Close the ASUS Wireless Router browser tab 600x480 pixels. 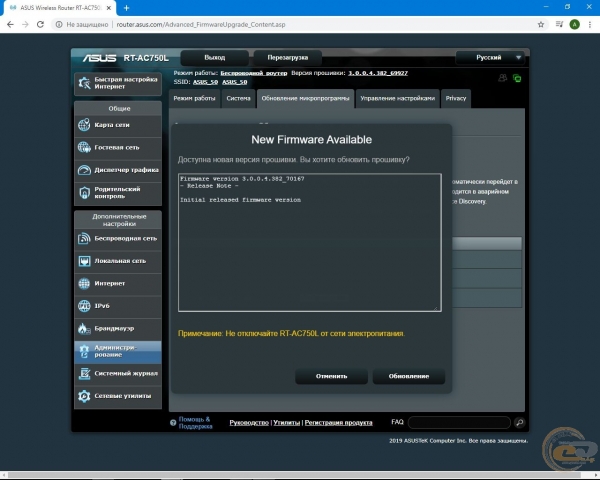(x=109, y=8)
